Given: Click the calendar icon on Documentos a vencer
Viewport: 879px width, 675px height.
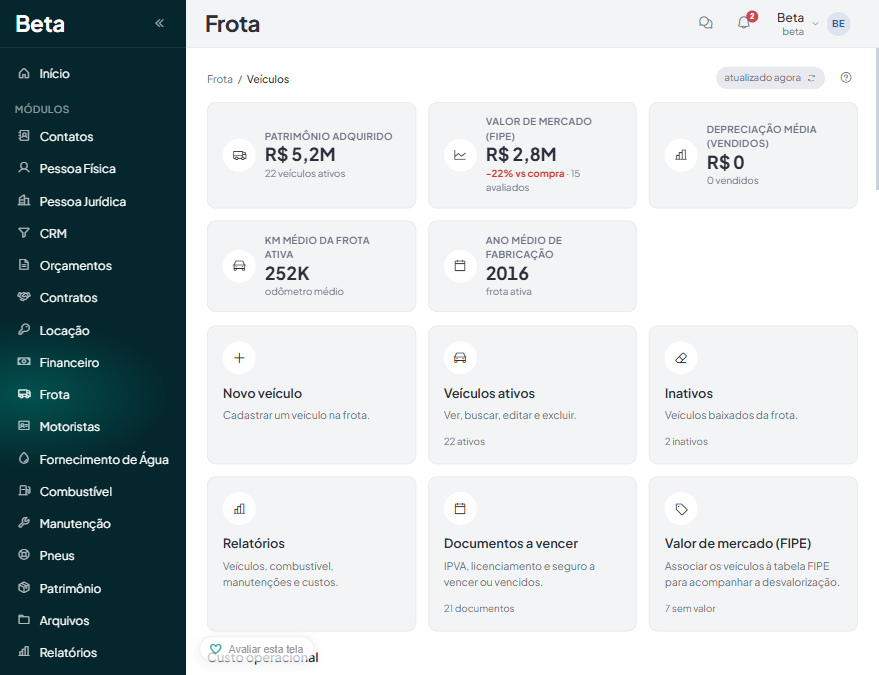Looking at the screenshot, I should pyautogui.click(x=460, y=508).
